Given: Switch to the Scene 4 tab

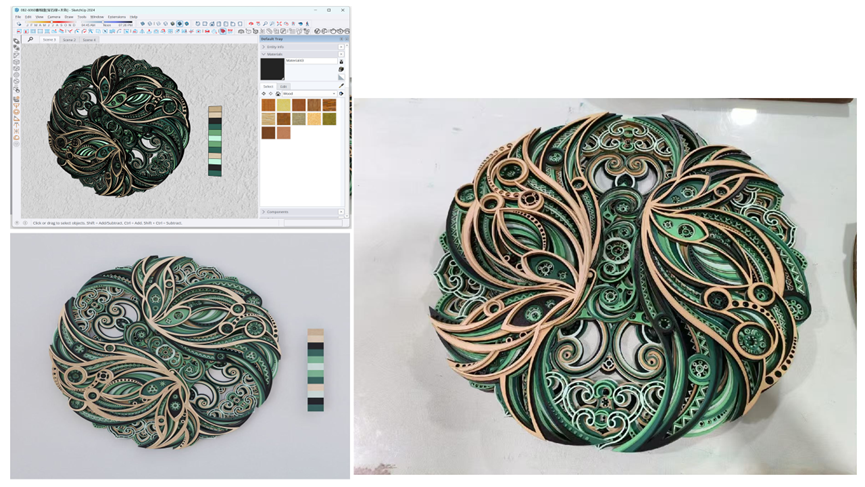Looking at the screenshot, I should [89, 40].
